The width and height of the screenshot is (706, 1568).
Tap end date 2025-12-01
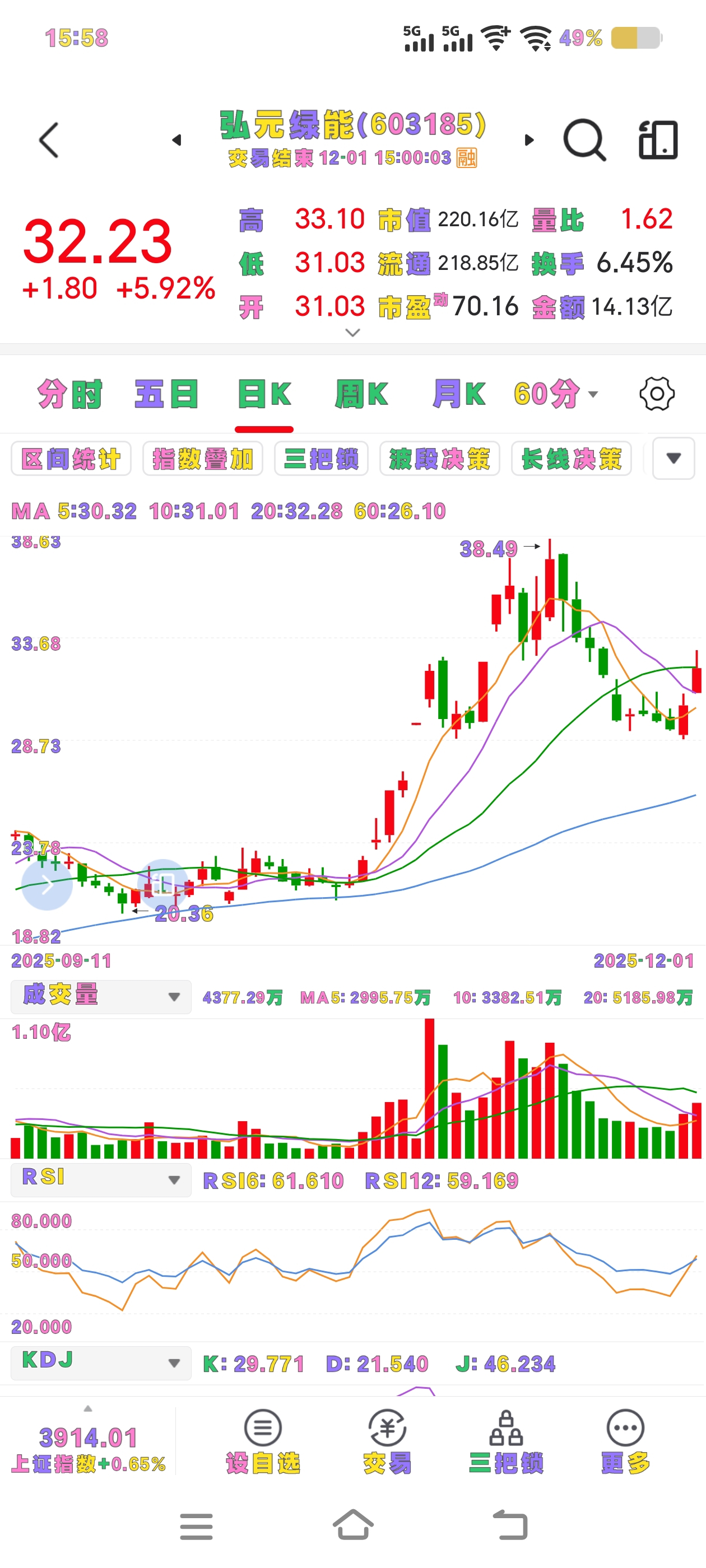(x=644, y=960)
